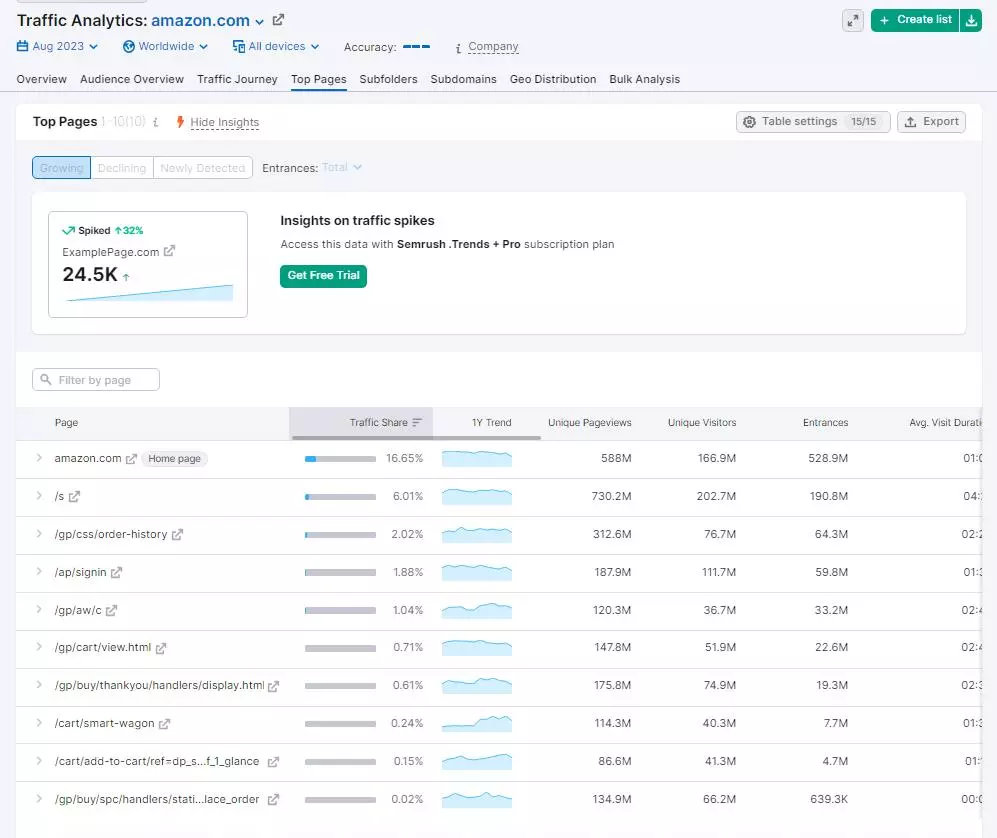Open external link icon for amazon.com row
Image resolution: width=997 pixels, height=838 pixels.
[x=131, y=458]
